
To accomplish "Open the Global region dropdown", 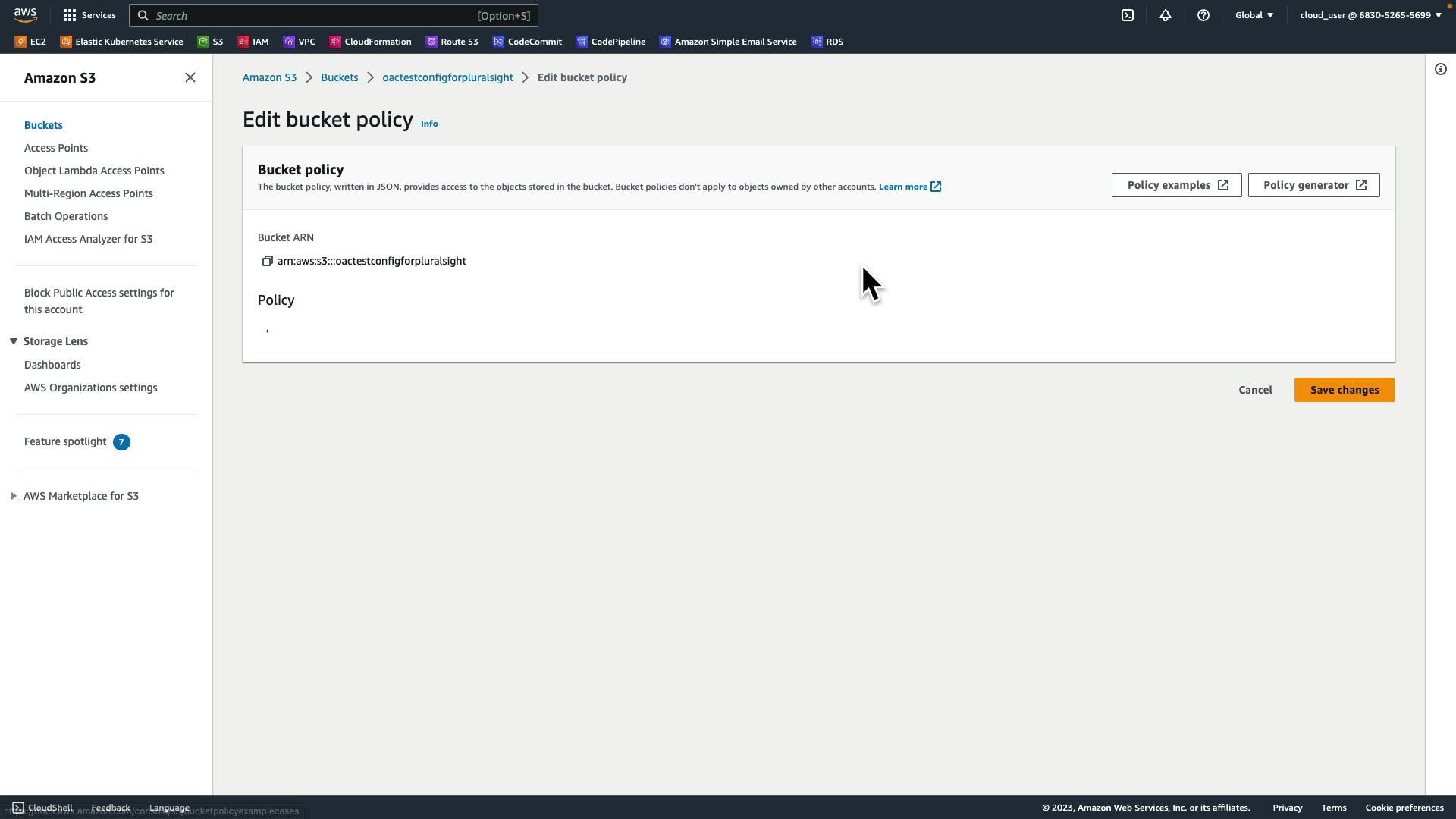I will click(x=1254, y=15).
